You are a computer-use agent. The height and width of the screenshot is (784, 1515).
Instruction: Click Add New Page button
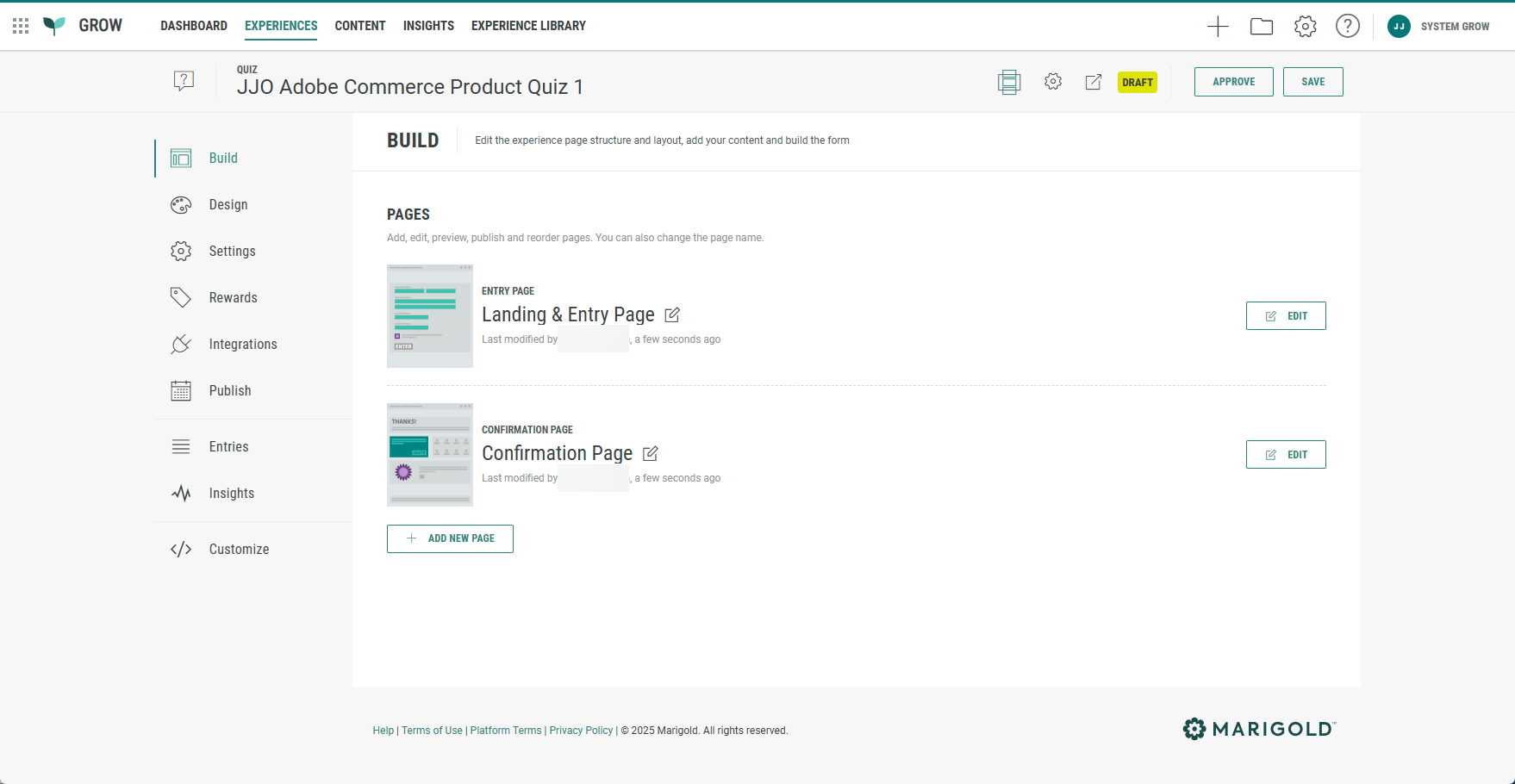tap(450, 538)
